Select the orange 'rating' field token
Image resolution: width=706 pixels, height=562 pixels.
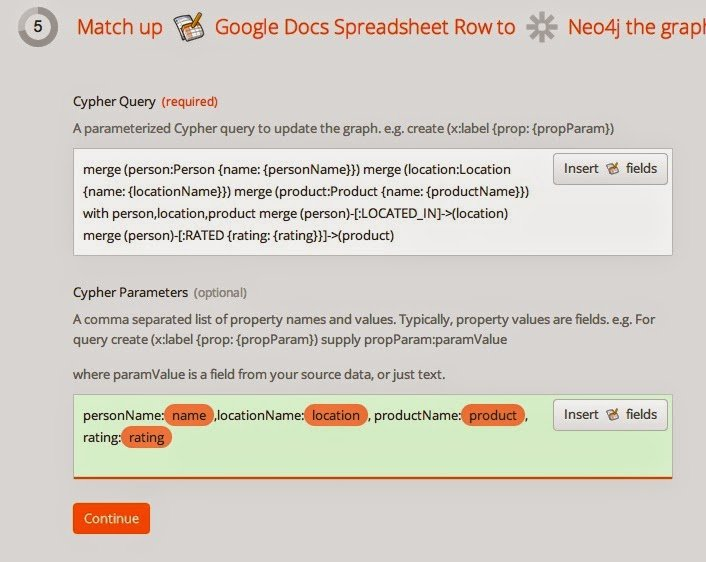click(146, 437)
